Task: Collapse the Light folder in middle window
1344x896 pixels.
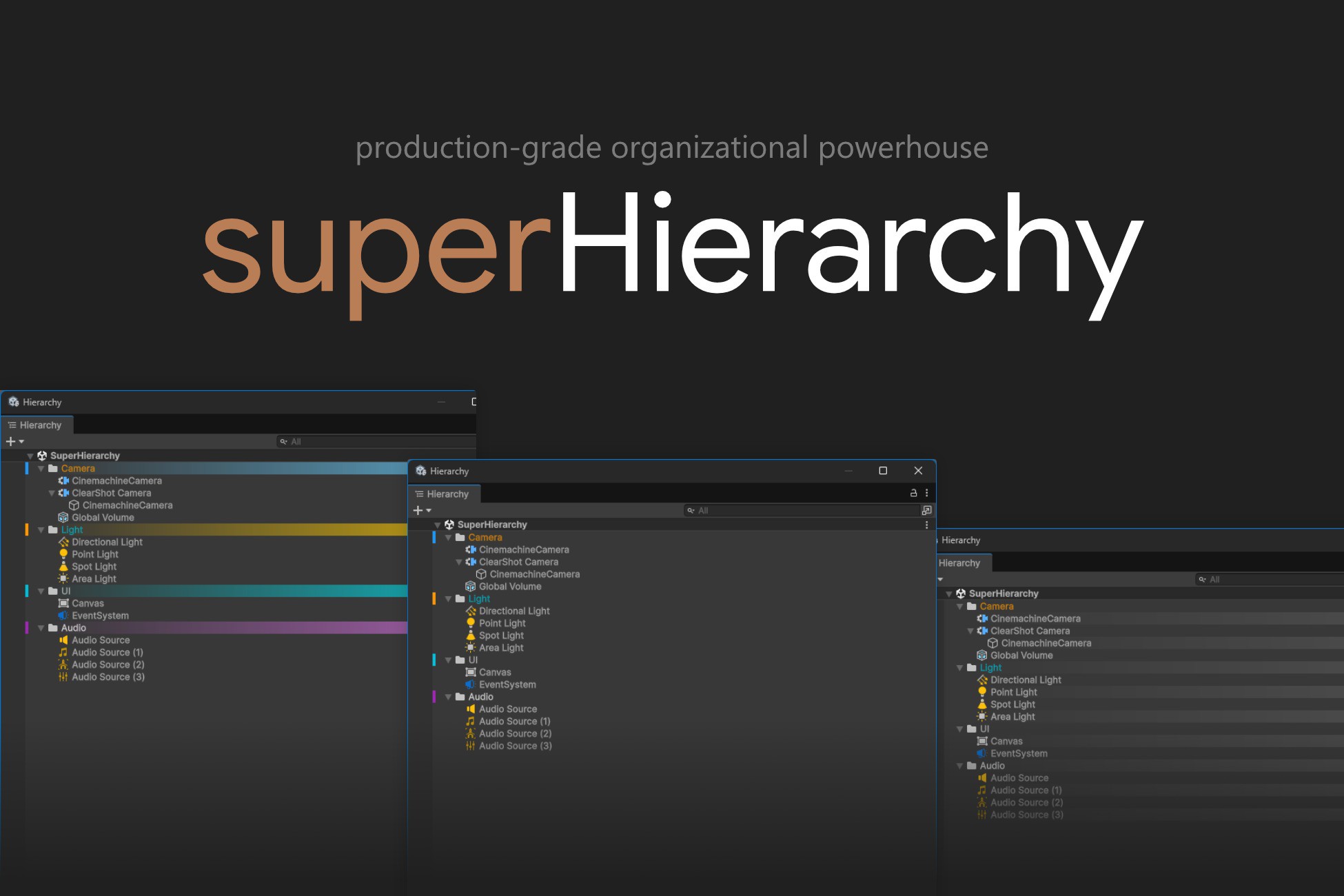Action: pos(449,599)
